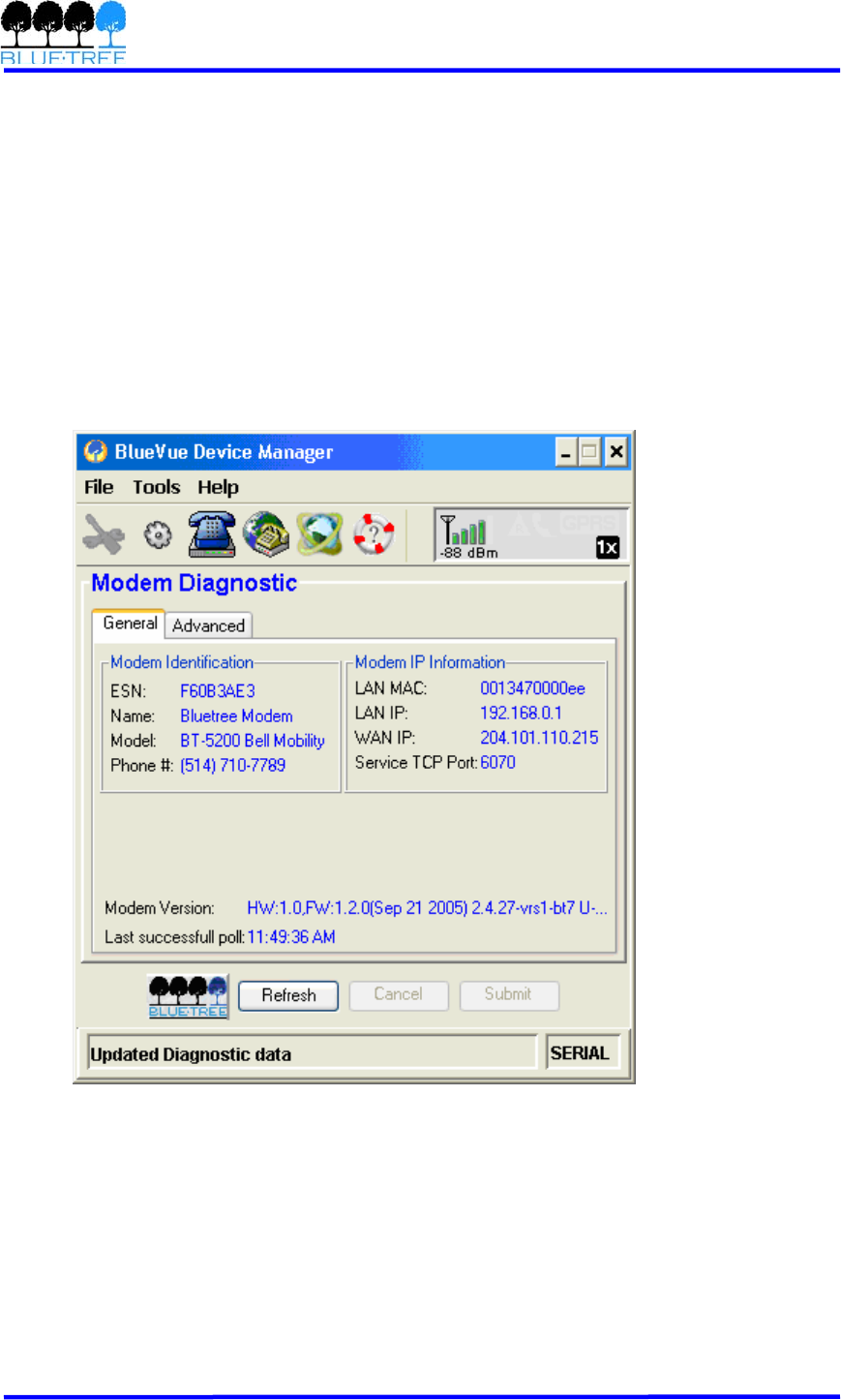This screenshot has width=841, height=1400.
Task: Click the wrench and screwdriver toolbar icon
Action: 103,533
